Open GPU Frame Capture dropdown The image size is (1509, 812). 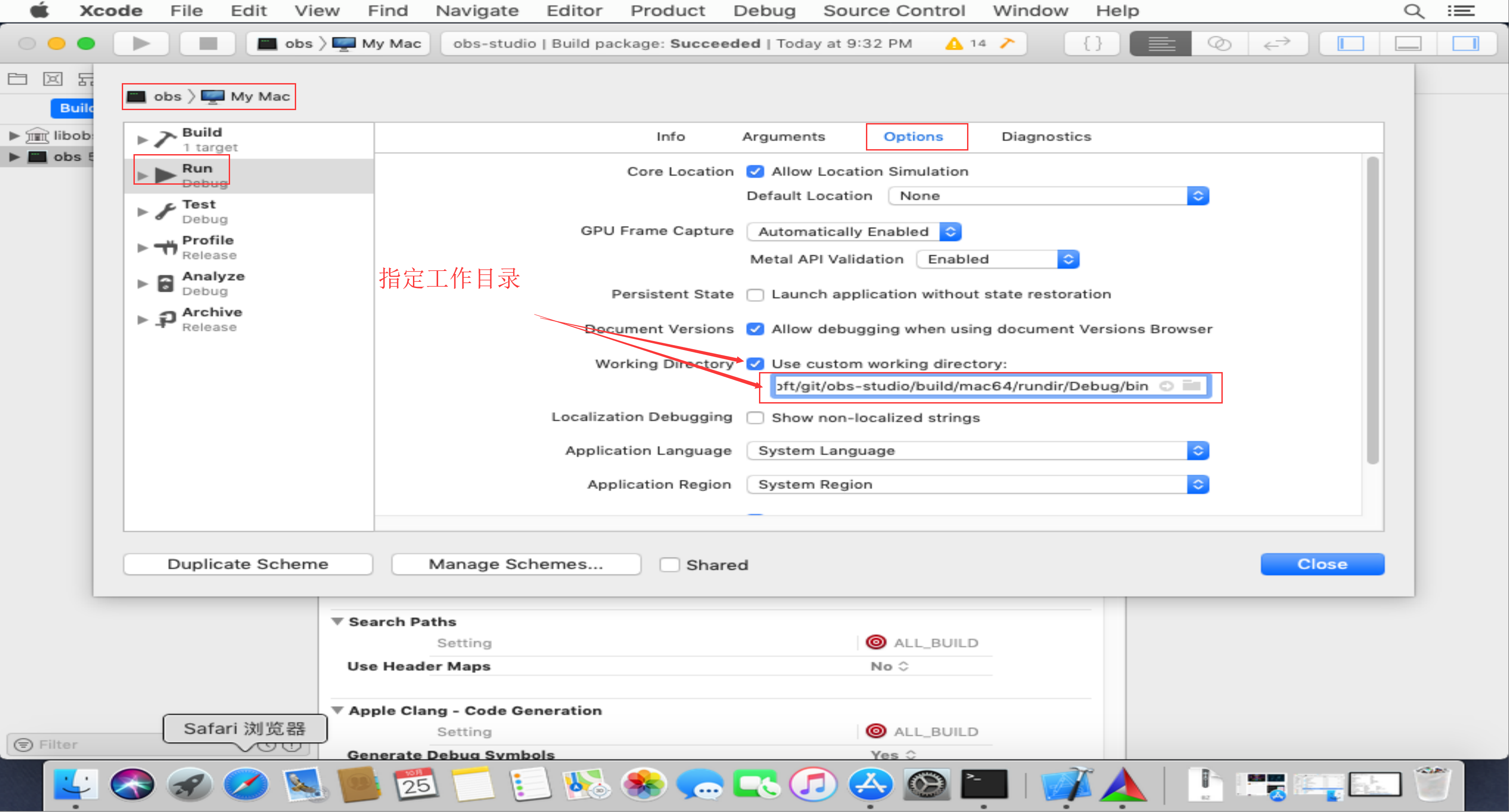pos(854,231)
